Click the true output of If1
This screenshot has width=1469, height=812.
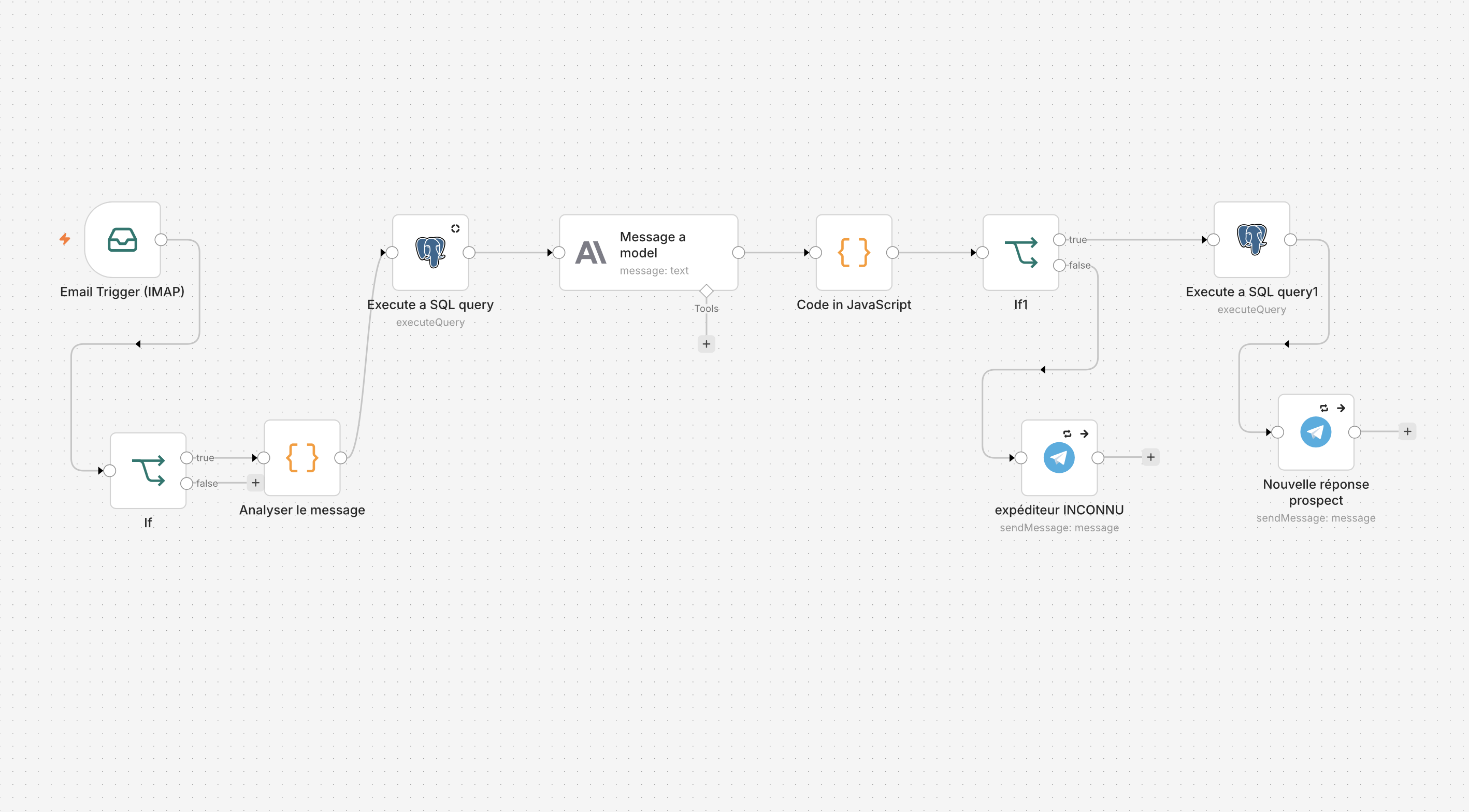[1059, 239]
